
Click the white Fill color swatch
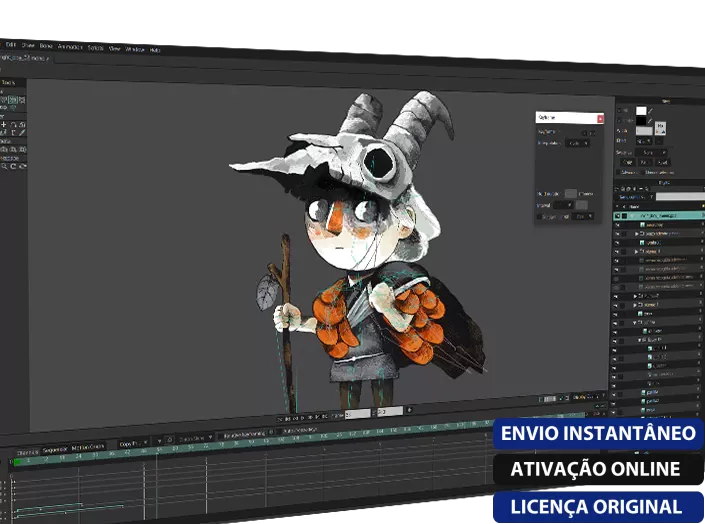(641, 111)
